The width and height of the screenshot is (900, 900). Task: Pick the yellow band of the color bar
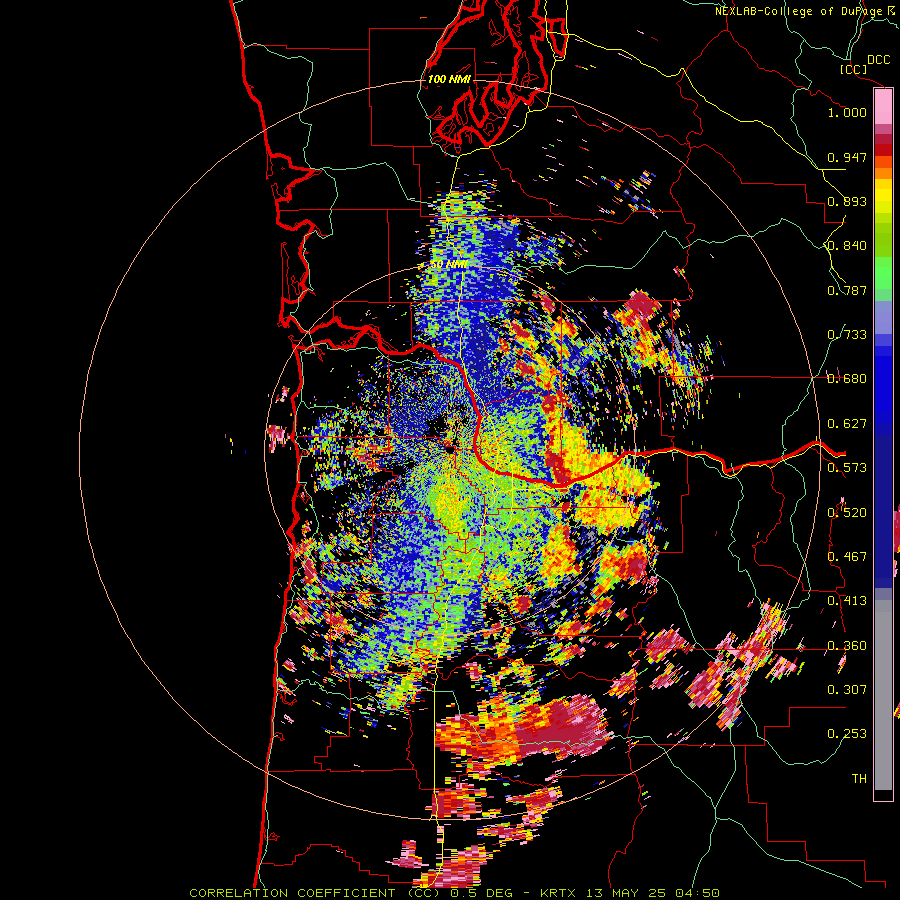pos(883,196)
